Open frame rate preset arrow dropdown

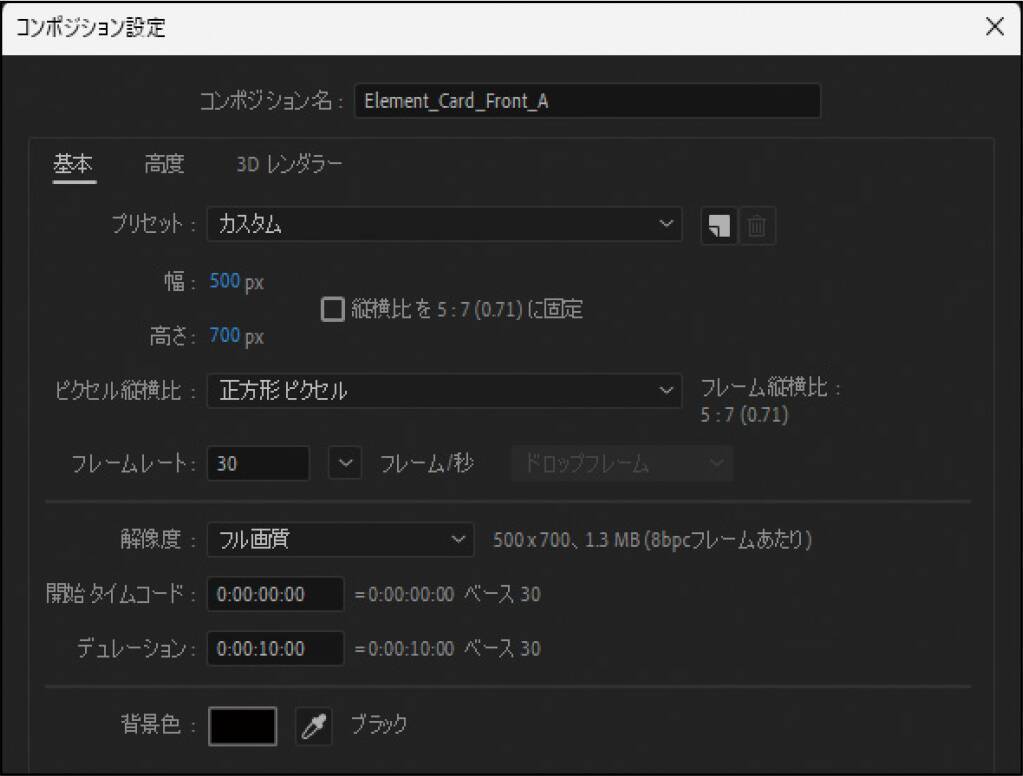(345, 465)
